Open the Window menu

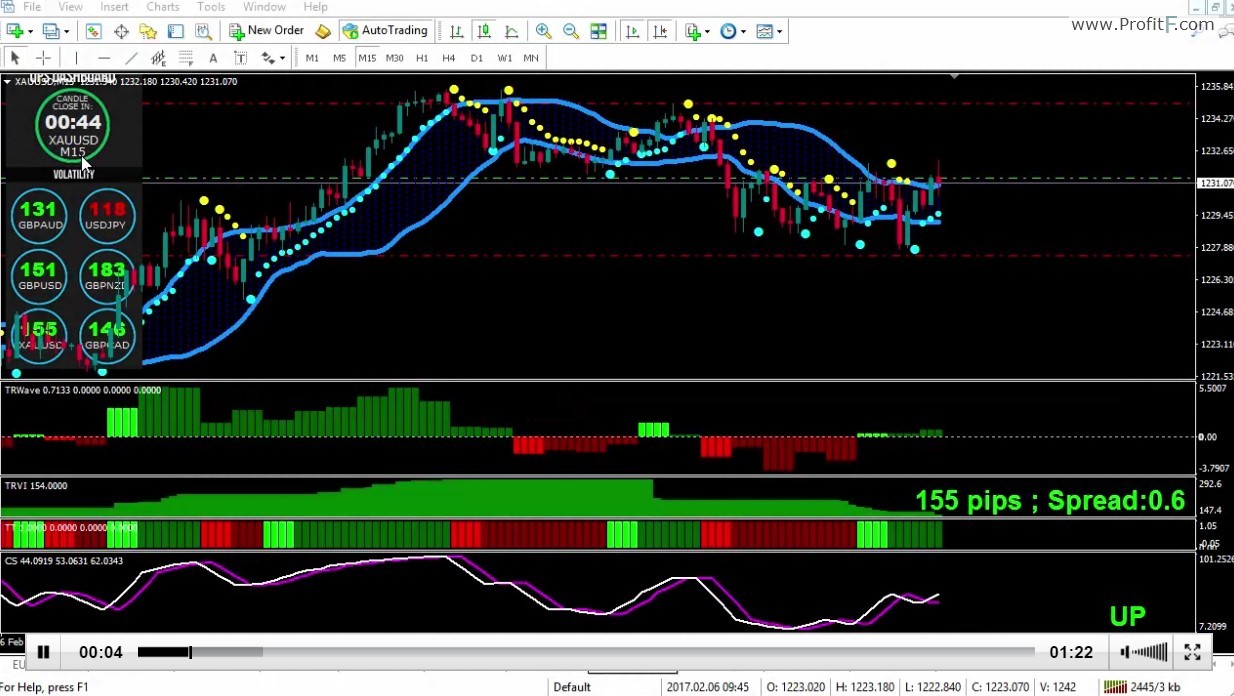[264, 7]
